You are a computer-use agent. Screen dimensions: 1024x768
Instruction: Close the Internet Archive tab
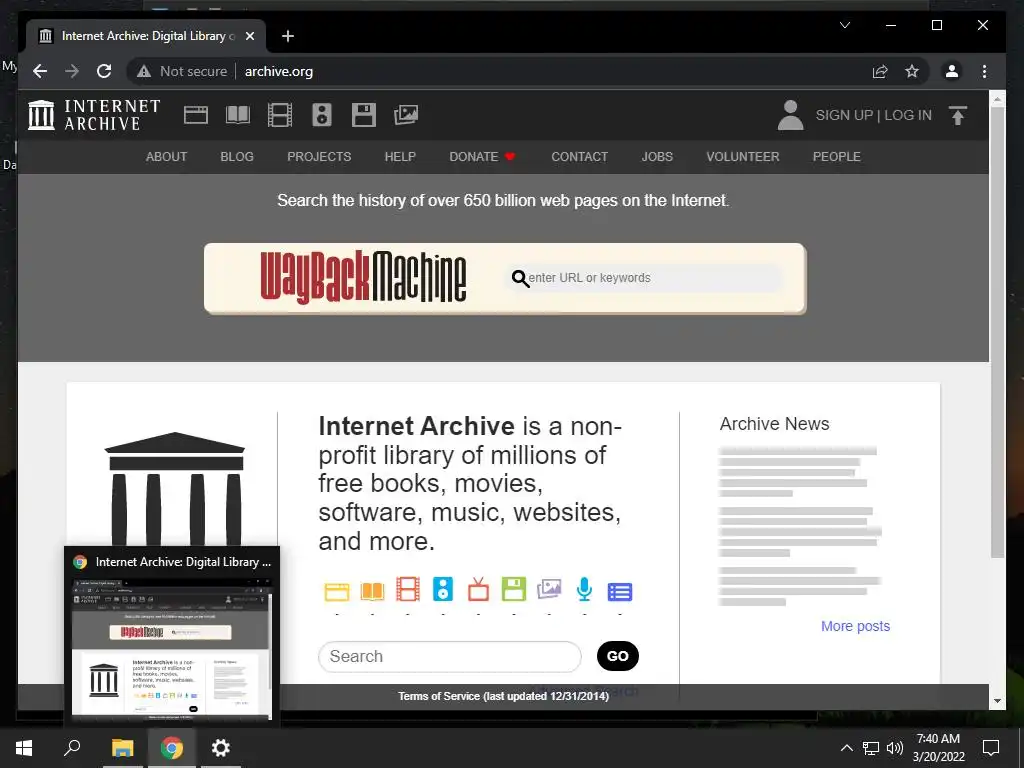249,36
